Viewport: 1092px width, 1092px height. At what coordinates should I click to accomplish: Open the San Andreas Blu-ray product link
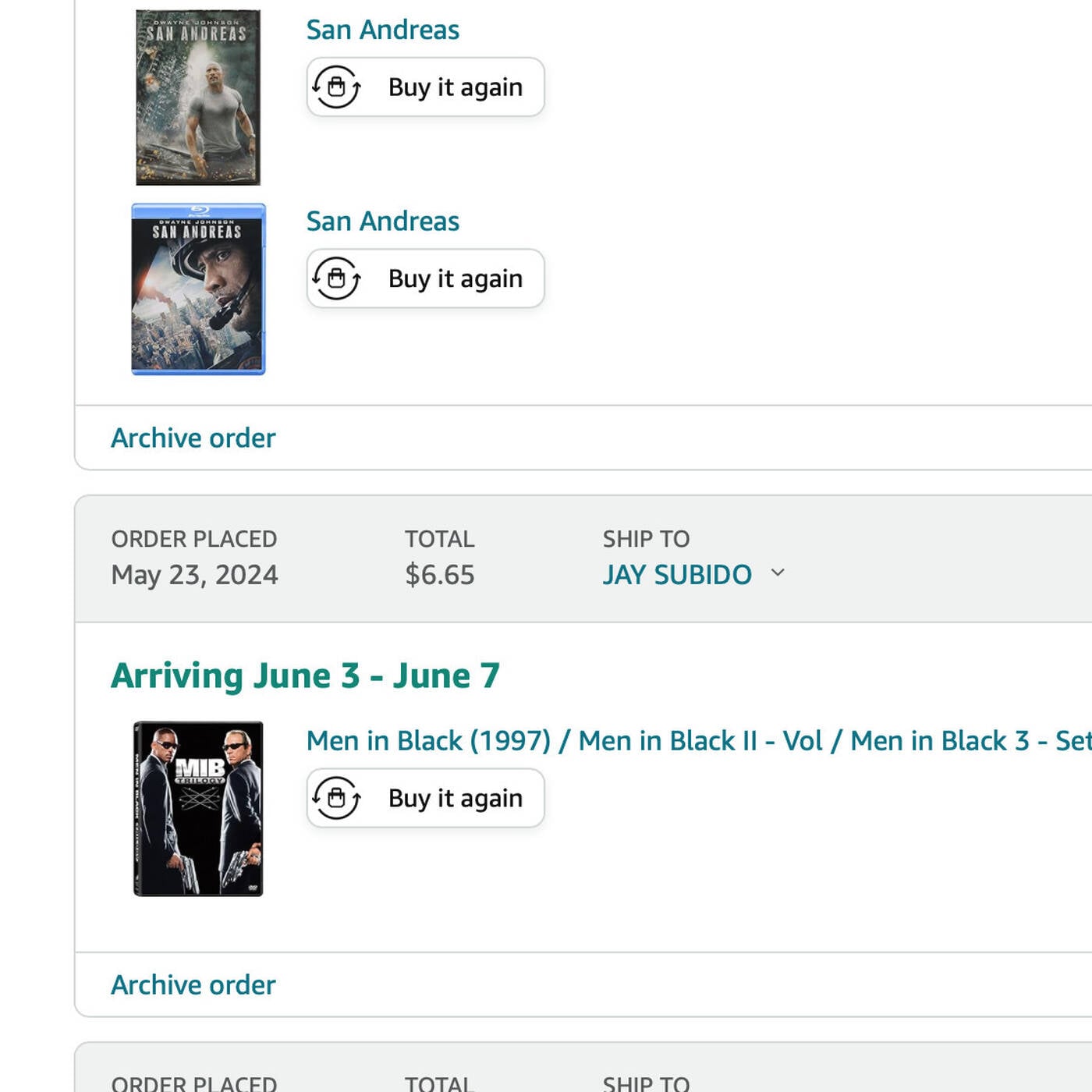382,221
